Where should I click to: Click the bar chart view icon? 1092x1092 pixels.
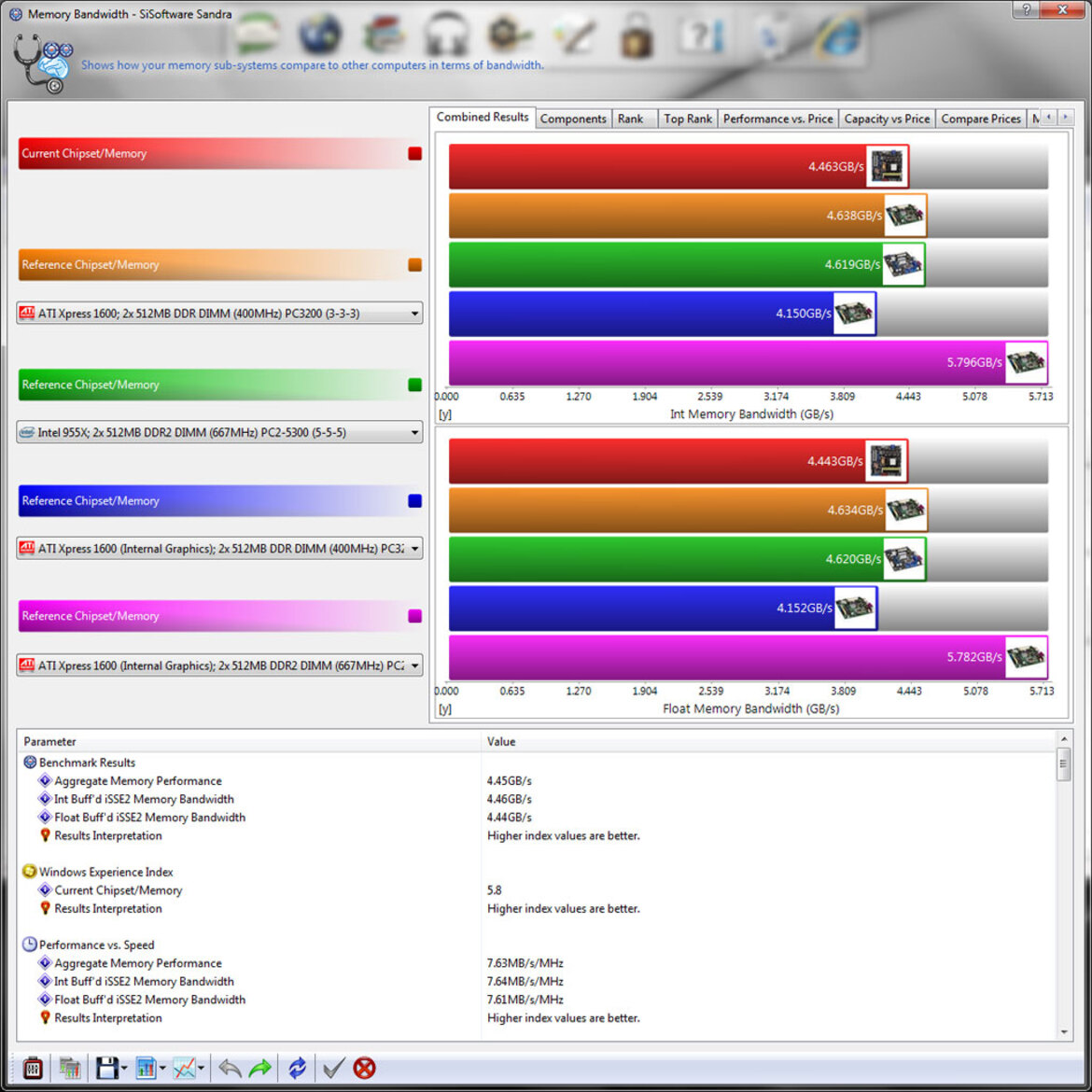pyautogui.click(x=146, y=1068)
